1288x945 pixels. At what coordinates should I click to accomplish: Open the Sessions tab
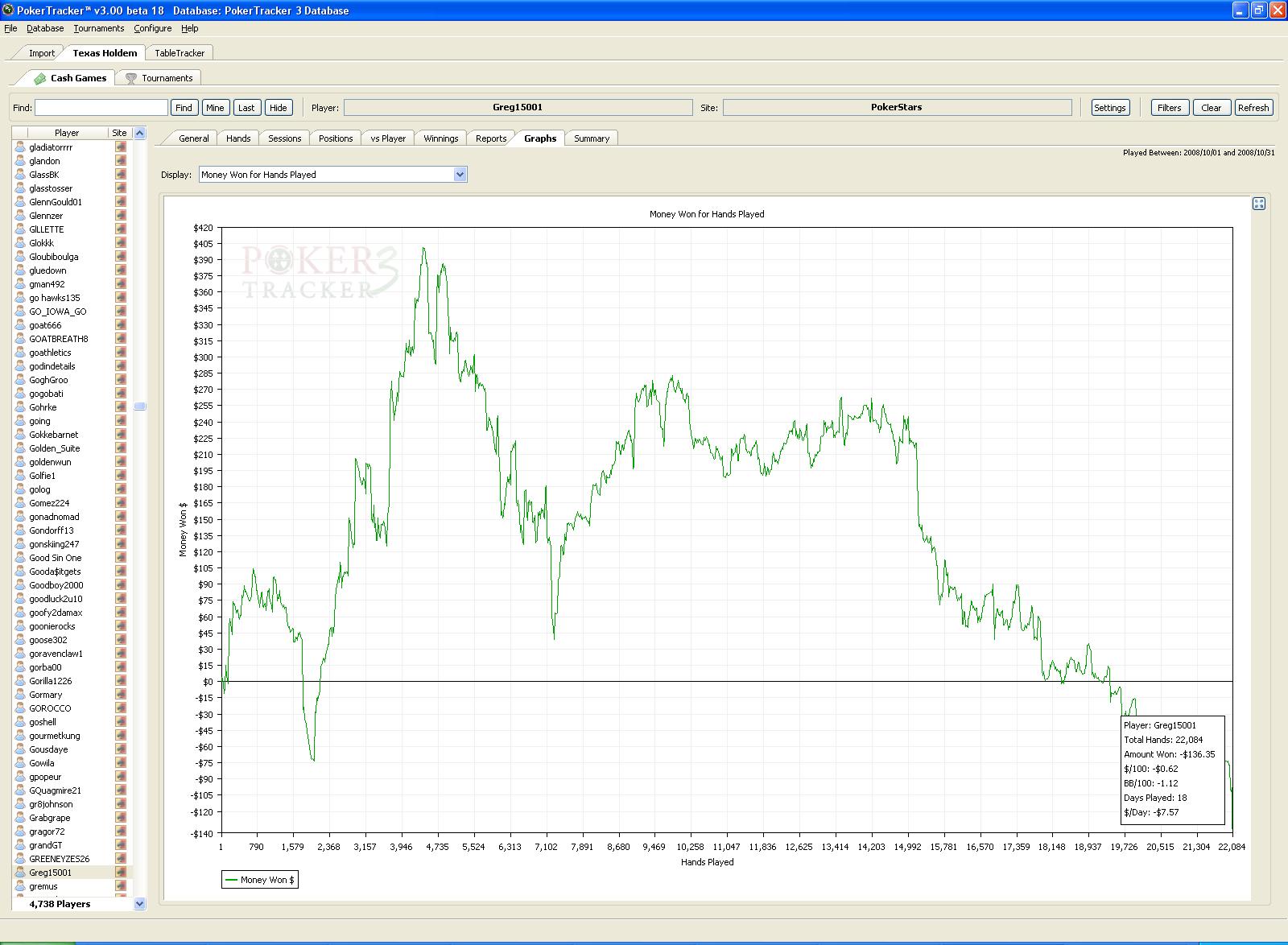(x=284, y=138)
